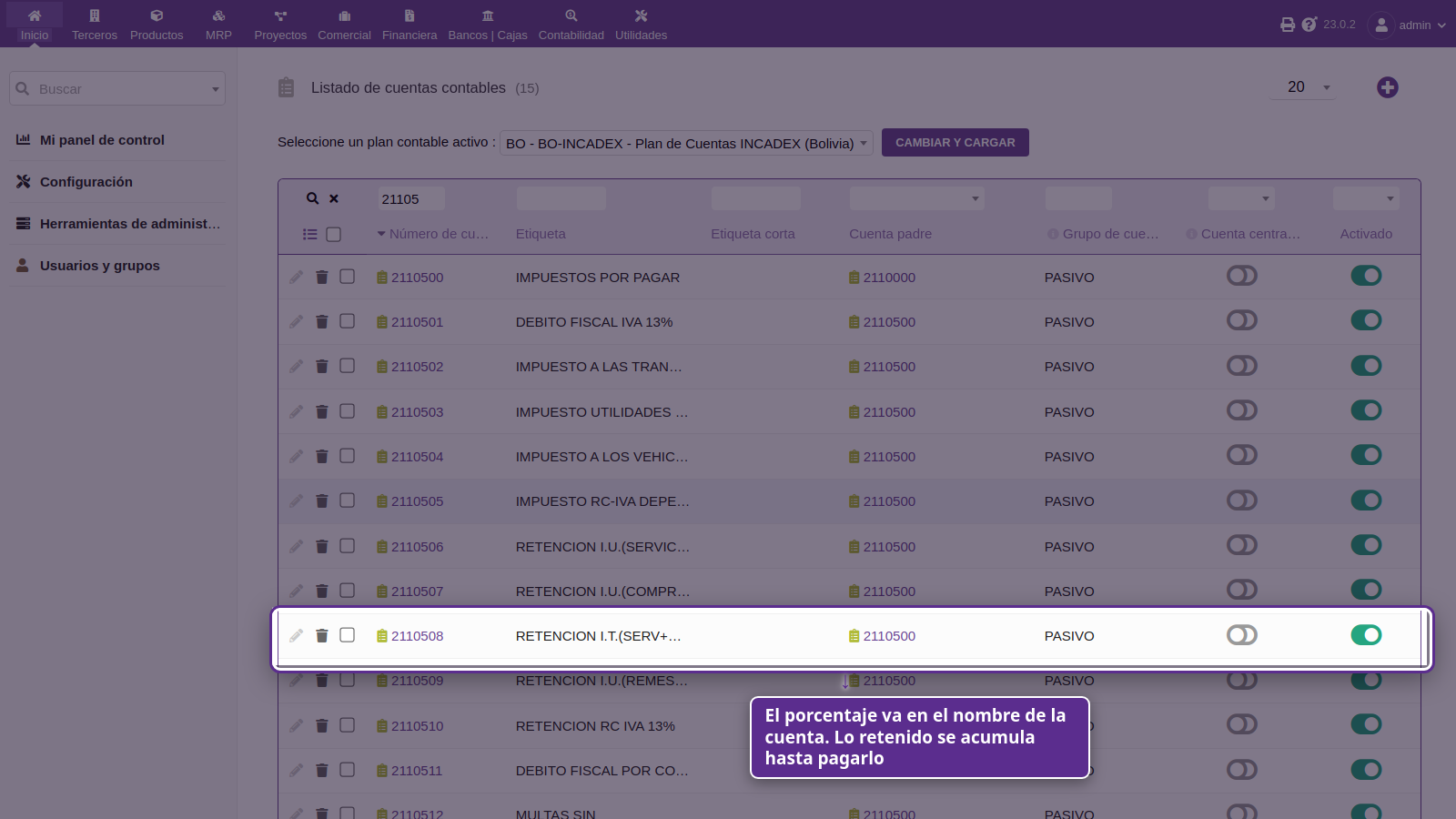
Task: Open the Bancos | Cajas menu
Action: pos(488,25)
